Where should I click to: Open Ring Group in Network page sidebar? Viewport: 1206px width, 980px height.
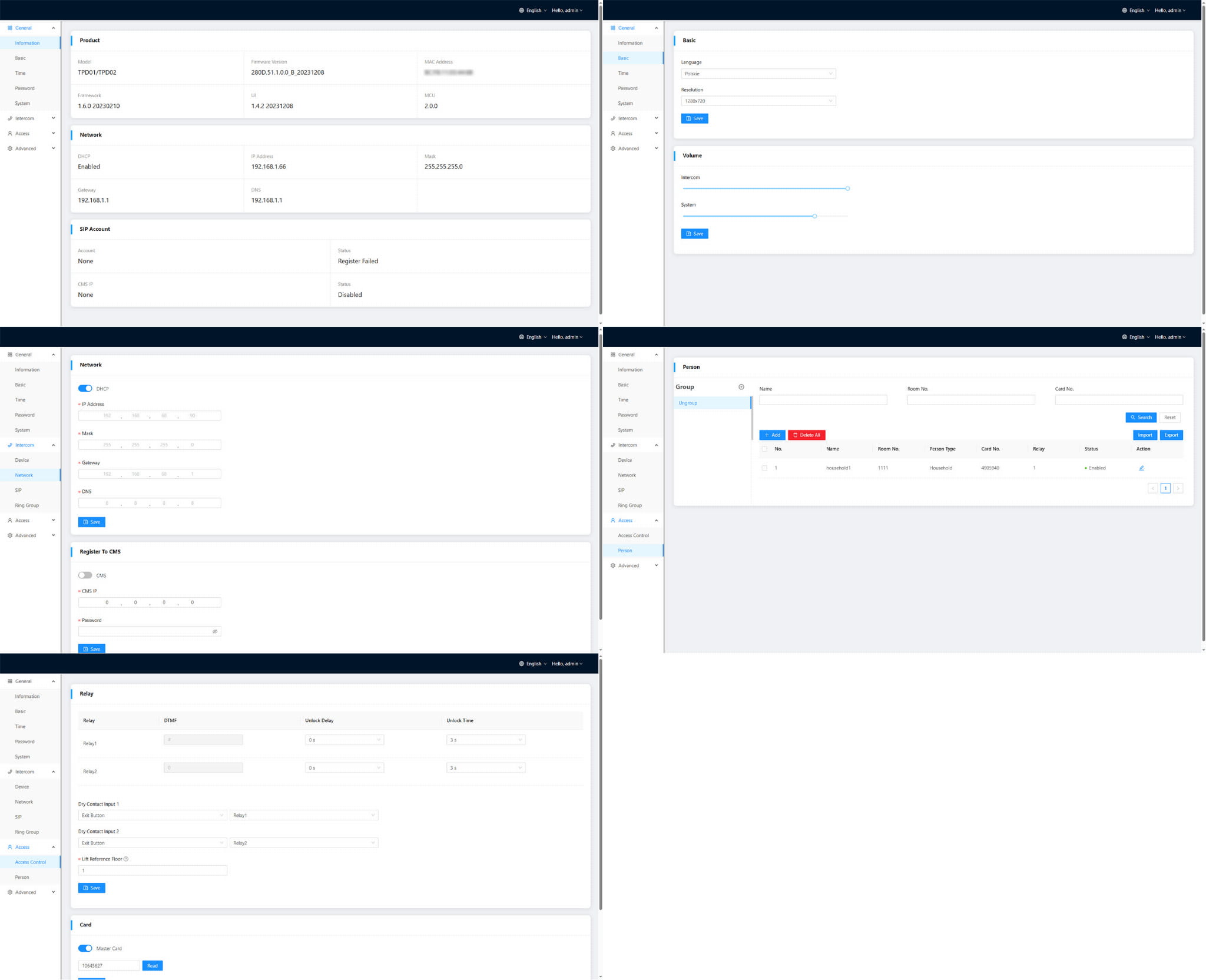coord(27,505)
